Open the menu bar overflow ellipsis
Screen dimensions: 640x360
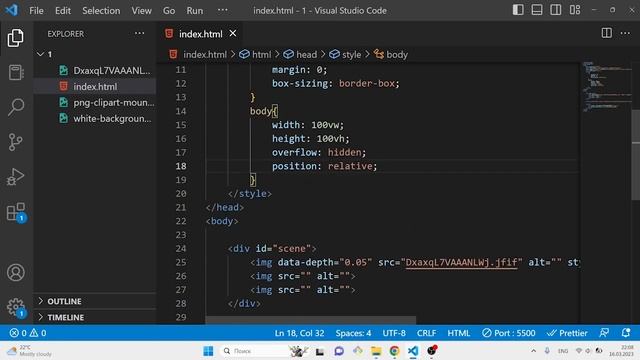point(222,10)
